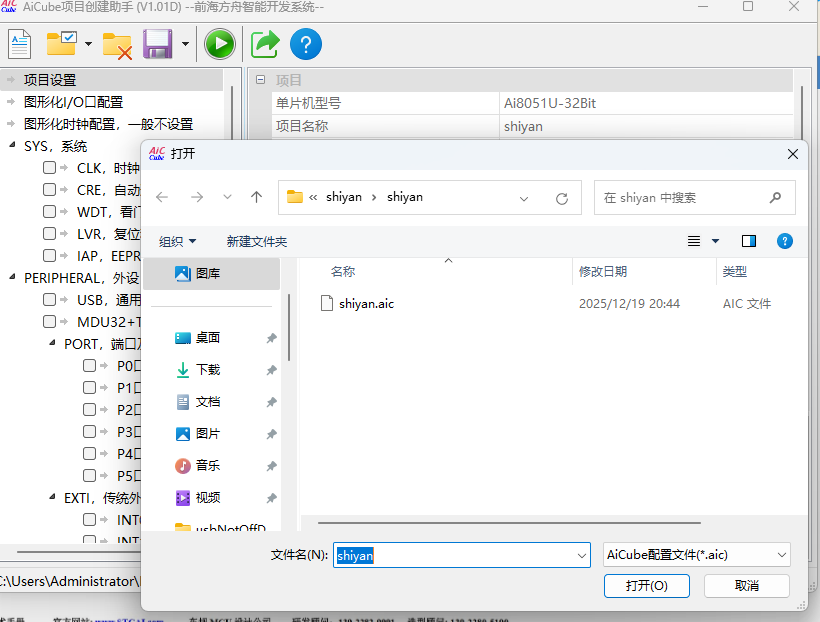Run generation with the green play icon

point(219,43)
